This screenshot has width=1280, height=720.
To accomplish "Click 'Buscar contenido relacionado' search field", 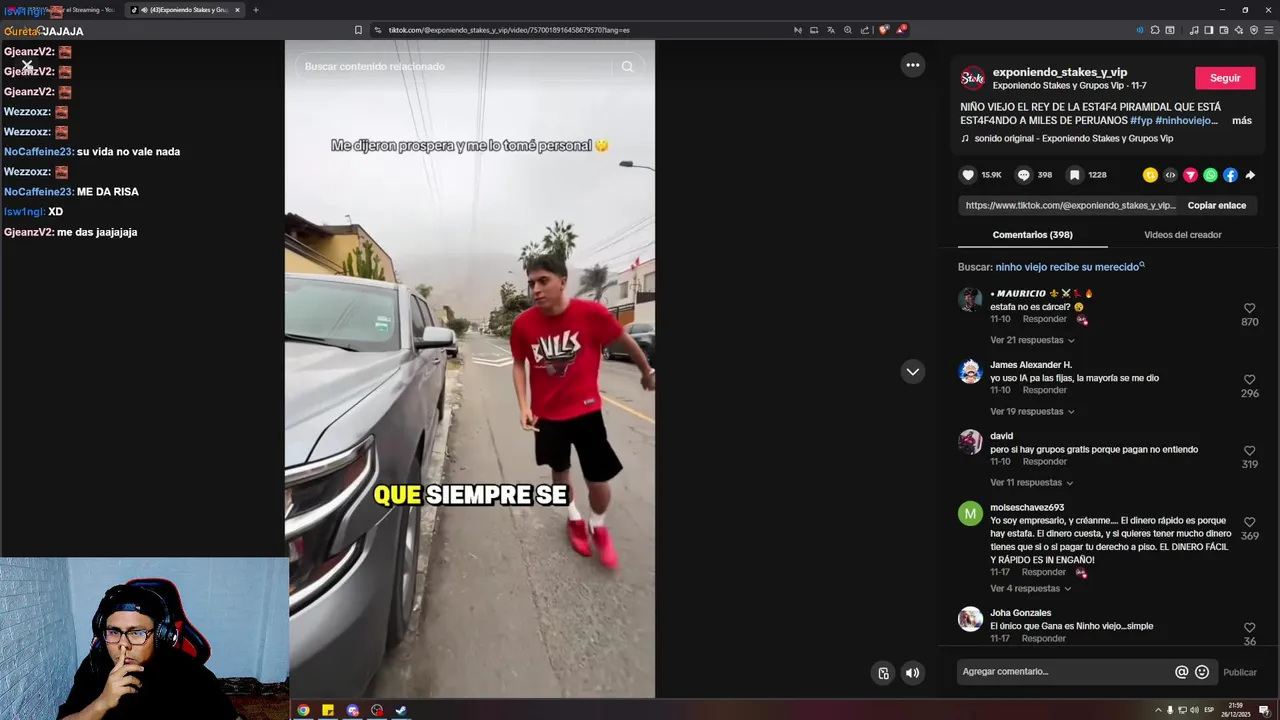I will click(x=456, y=67).
